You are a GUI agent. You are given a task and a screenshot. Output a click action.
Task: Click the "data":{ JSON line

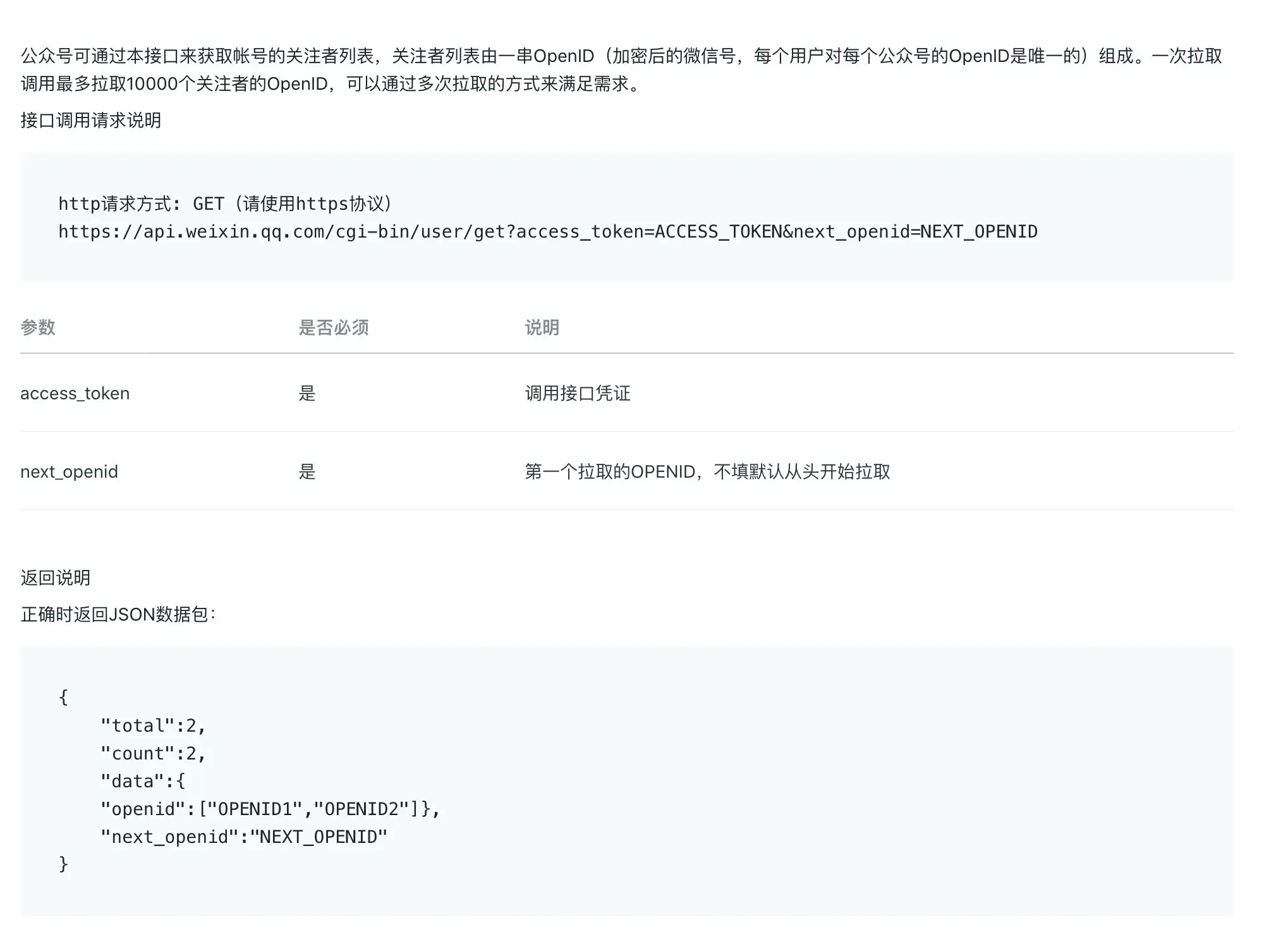(x=143, y=781)
